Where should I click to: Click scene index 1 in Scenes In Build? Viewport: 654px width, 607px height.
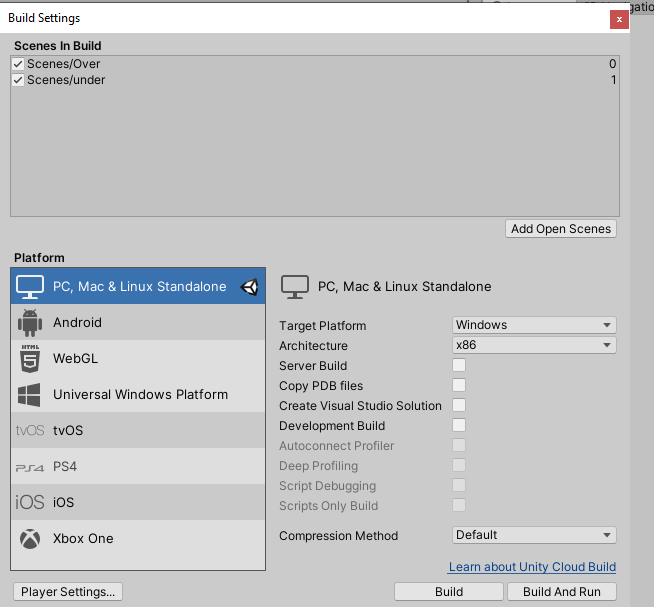[x=613, y=80]
